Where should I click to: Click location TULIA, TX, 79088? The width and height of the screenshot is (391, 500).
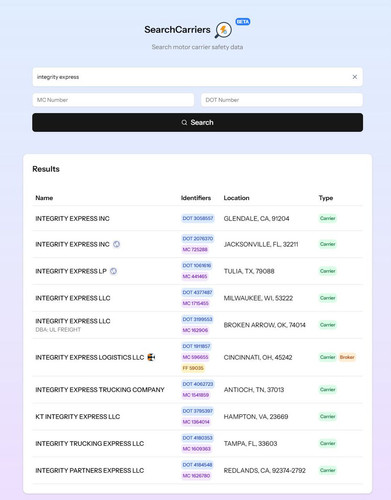pyautogui.click(x=249, y=271)
